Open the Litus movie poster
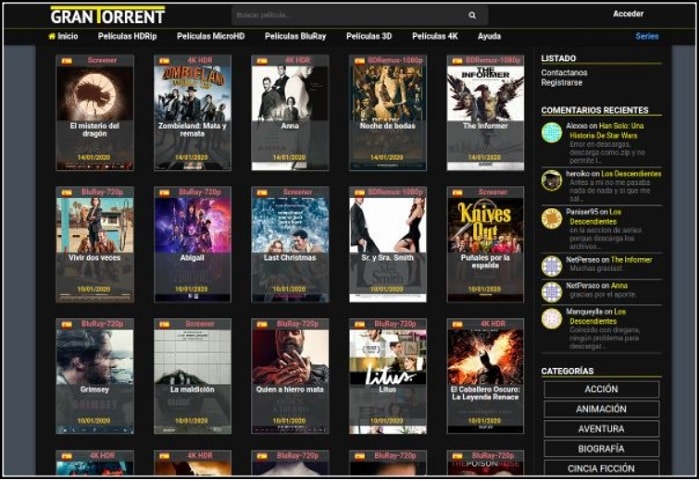Viewport: 700px width, 481px height. [x=388, y=376]
